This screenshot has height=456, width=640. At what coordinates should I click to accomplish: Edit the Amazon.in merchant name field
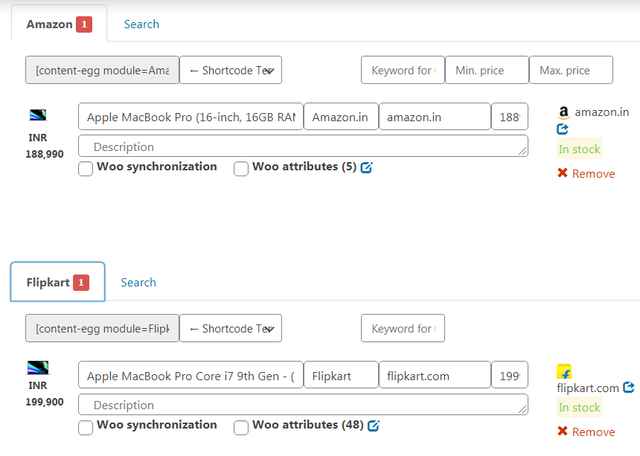pyautogui.click(x=341, y=117)
